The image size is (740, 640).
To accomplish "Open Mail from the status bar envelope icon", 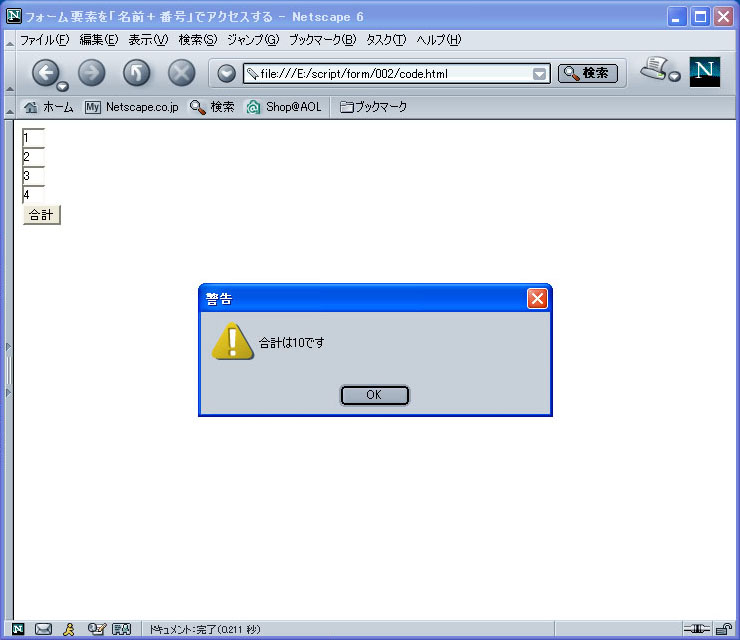I will point(43,629).
